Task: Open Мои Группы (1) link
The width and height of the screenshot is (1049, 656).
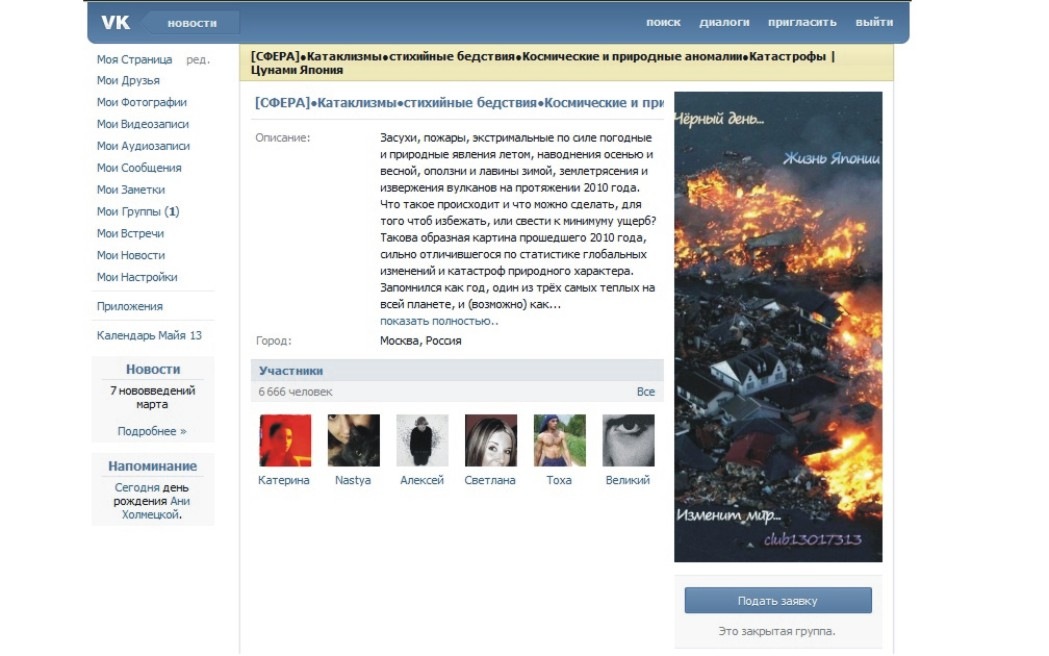Action: click(138, 212)
